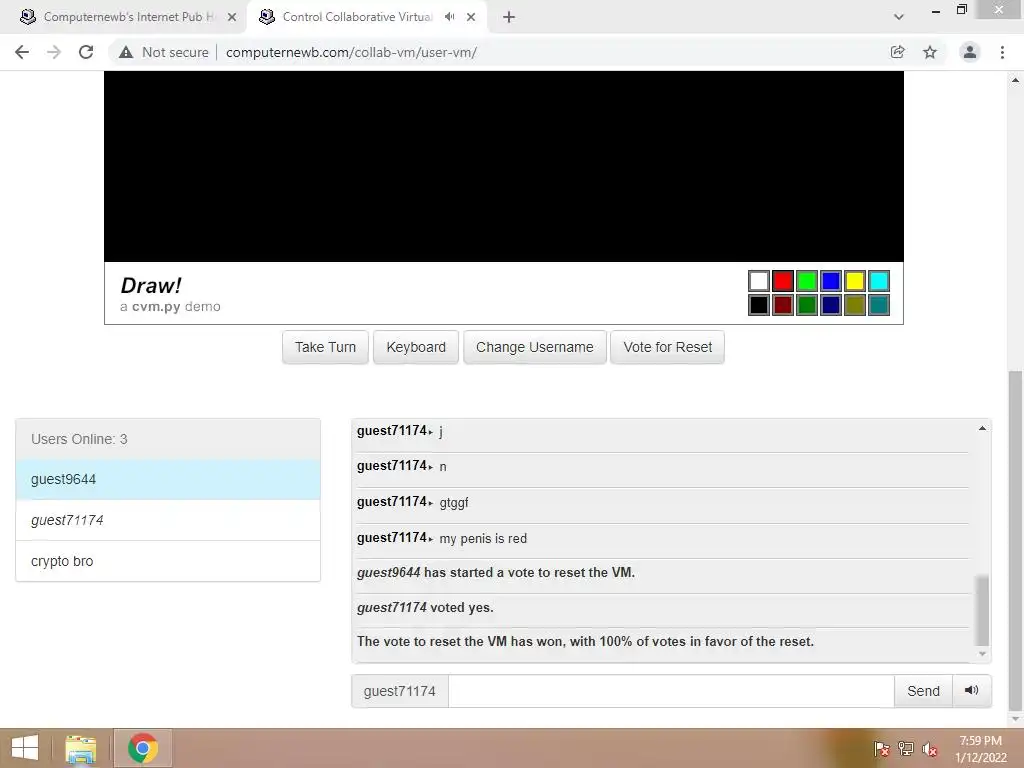Open File Explorer from the taskbar
This screenshot has height=768, width=1024.
click(x=80, y=748)
